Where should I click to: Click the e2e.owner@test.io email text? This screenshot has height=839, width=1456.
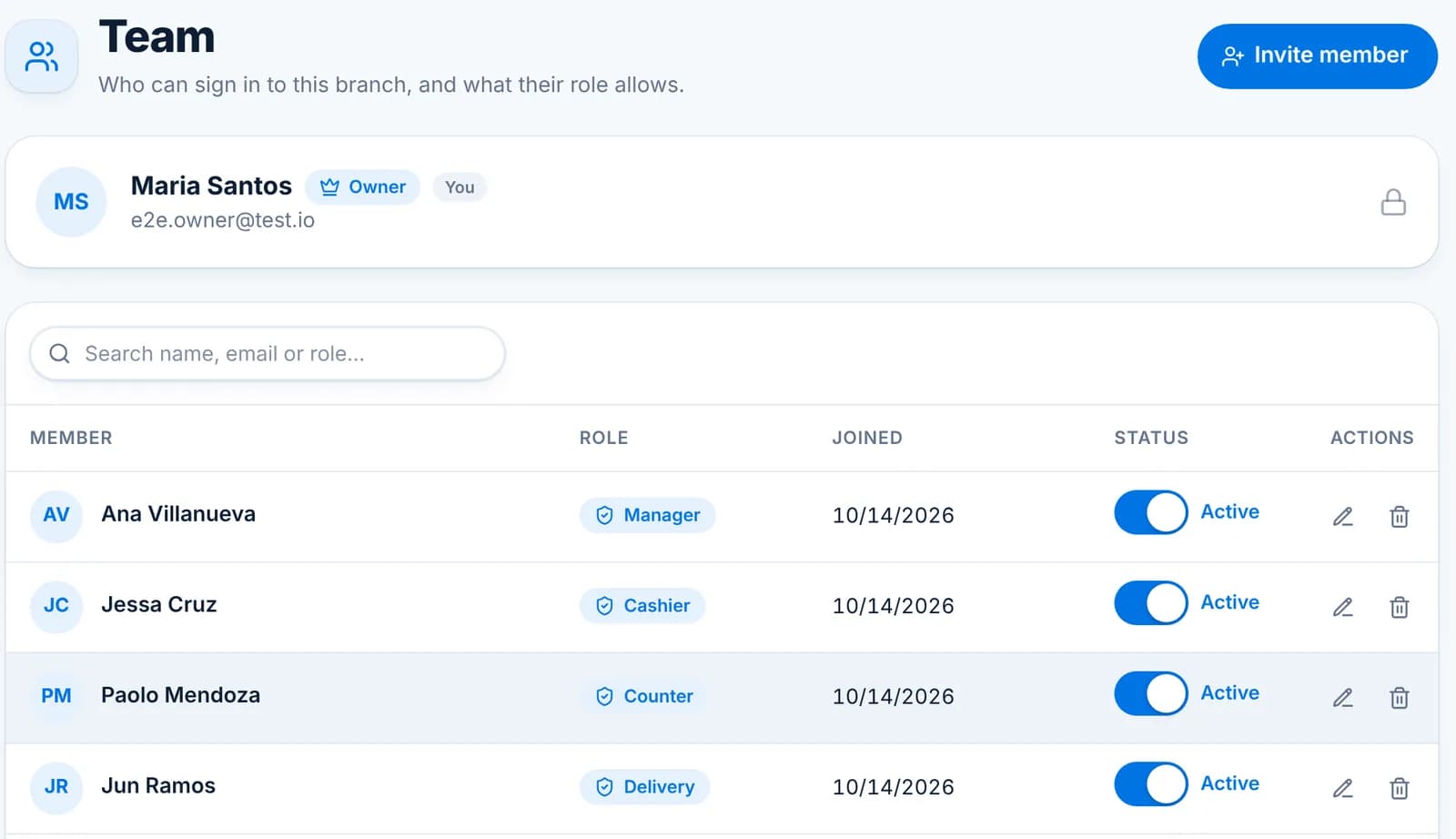tap(223, 220)
